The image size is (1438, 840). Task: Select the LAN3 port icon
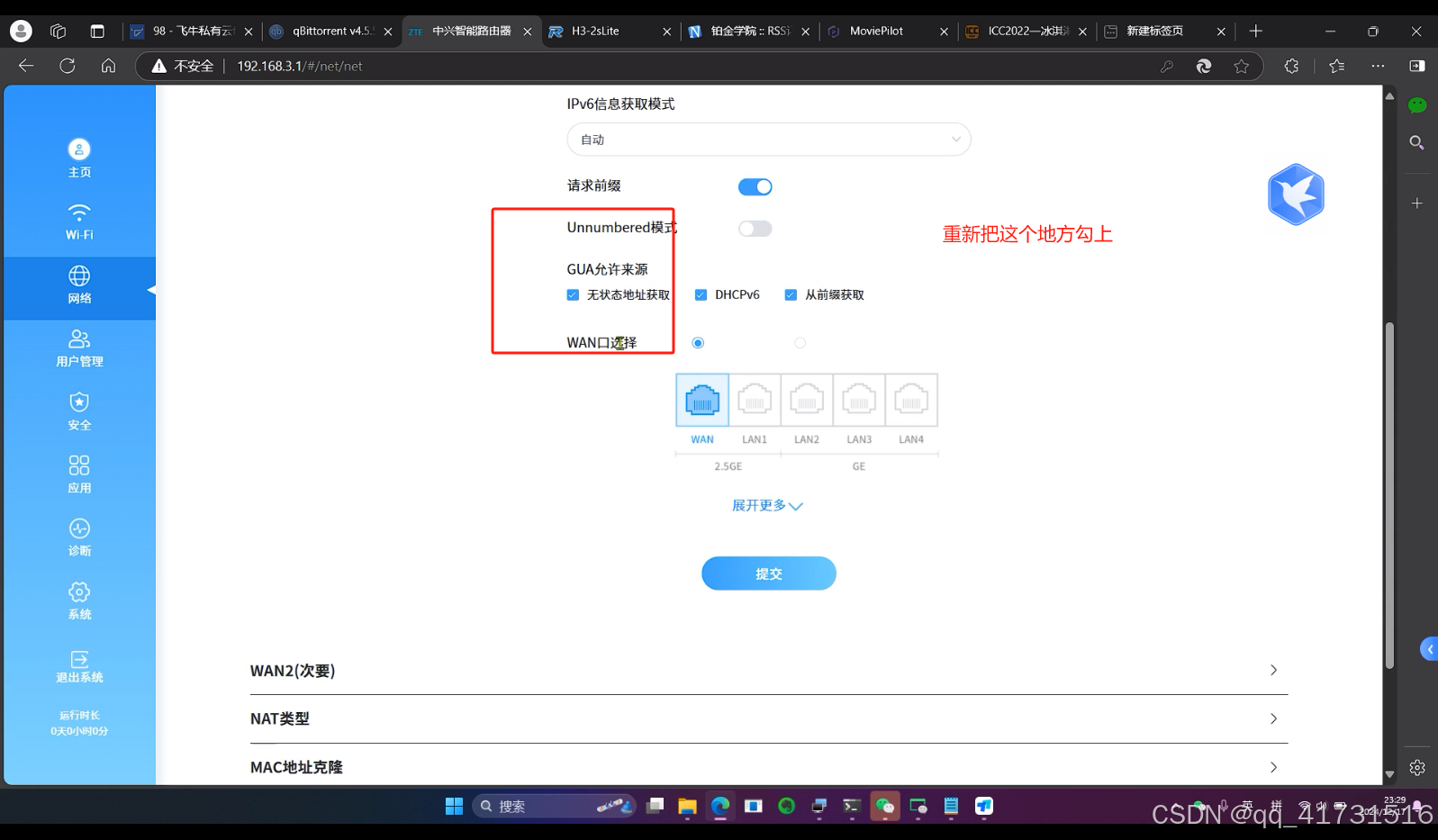tap(859, 400)
